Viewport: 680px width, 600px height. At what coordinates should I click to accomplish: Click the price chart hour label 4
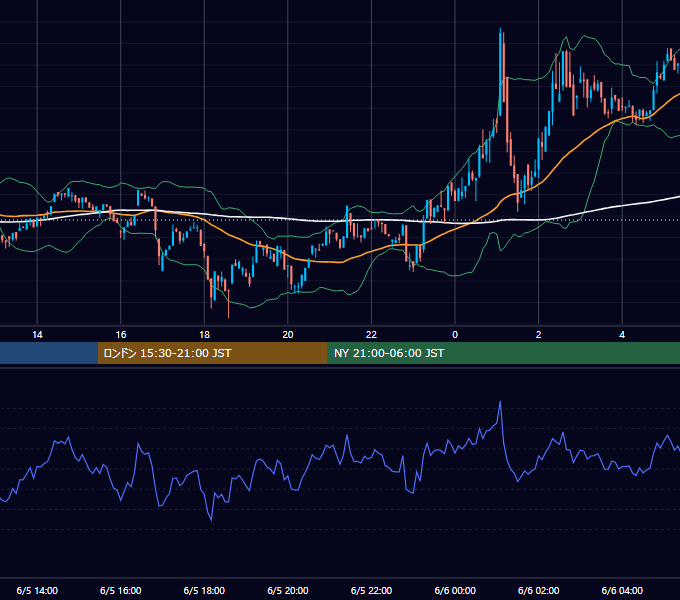tap(622, 335)
